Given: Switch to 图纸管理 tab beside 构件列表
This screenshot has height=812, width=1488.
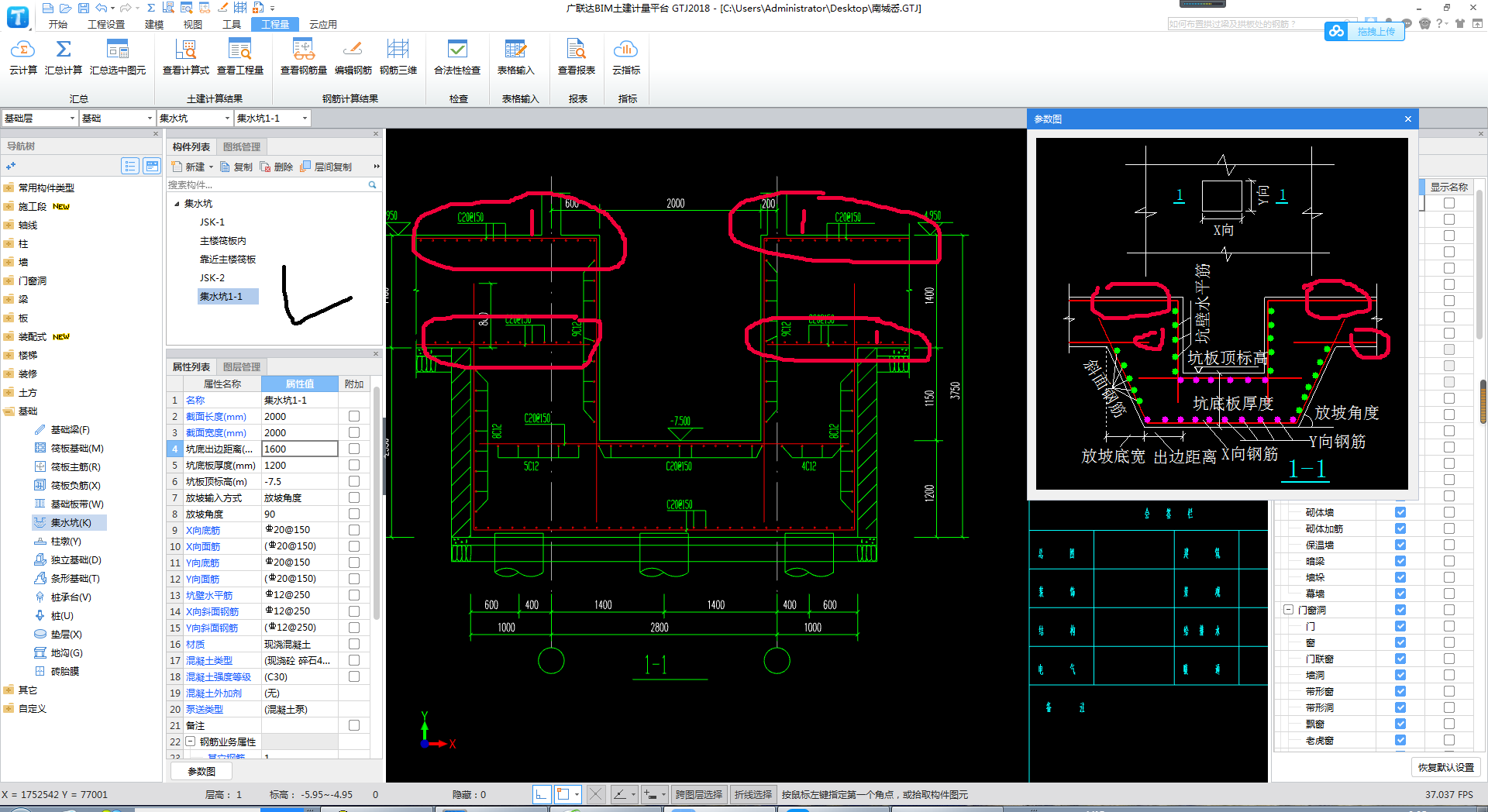Looking at the screenshot, I should pyautogui.click(x=242, y=146).
